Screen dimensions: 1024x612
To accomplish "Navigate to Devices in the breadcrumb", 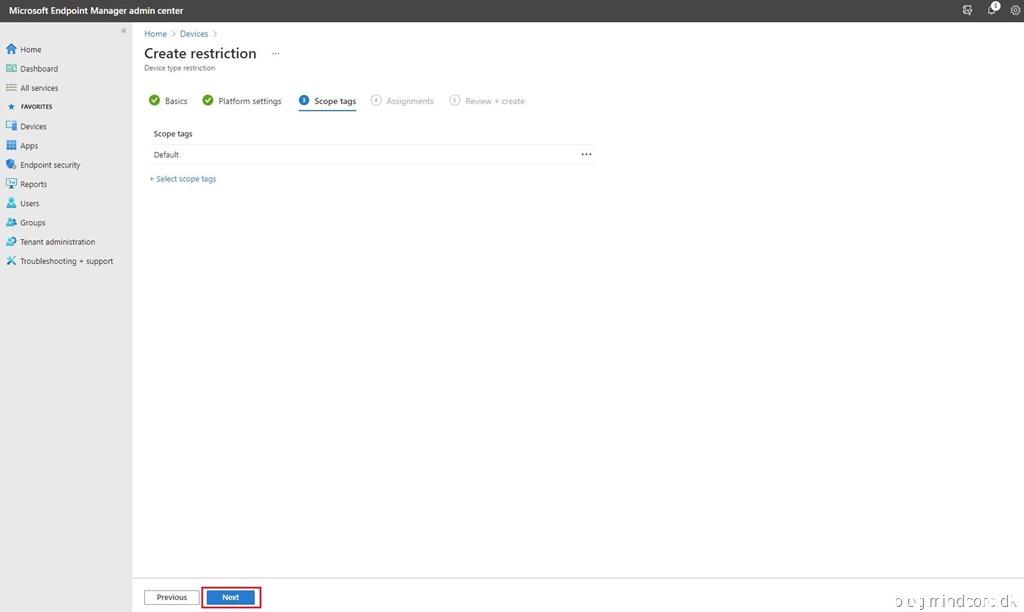I will click(194, 34).
